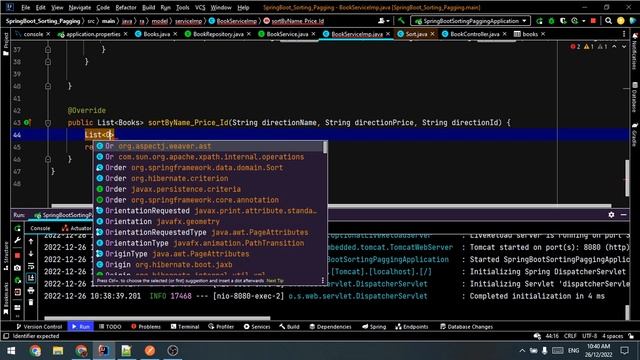Click the editor horizontal scrollbar
640x360 pixels.
tap(331, 206)
